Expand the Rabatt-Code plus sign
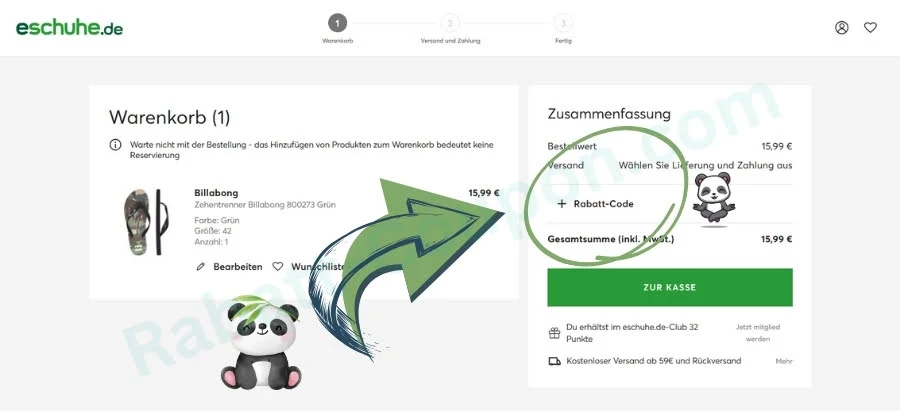 coord(561,204)
